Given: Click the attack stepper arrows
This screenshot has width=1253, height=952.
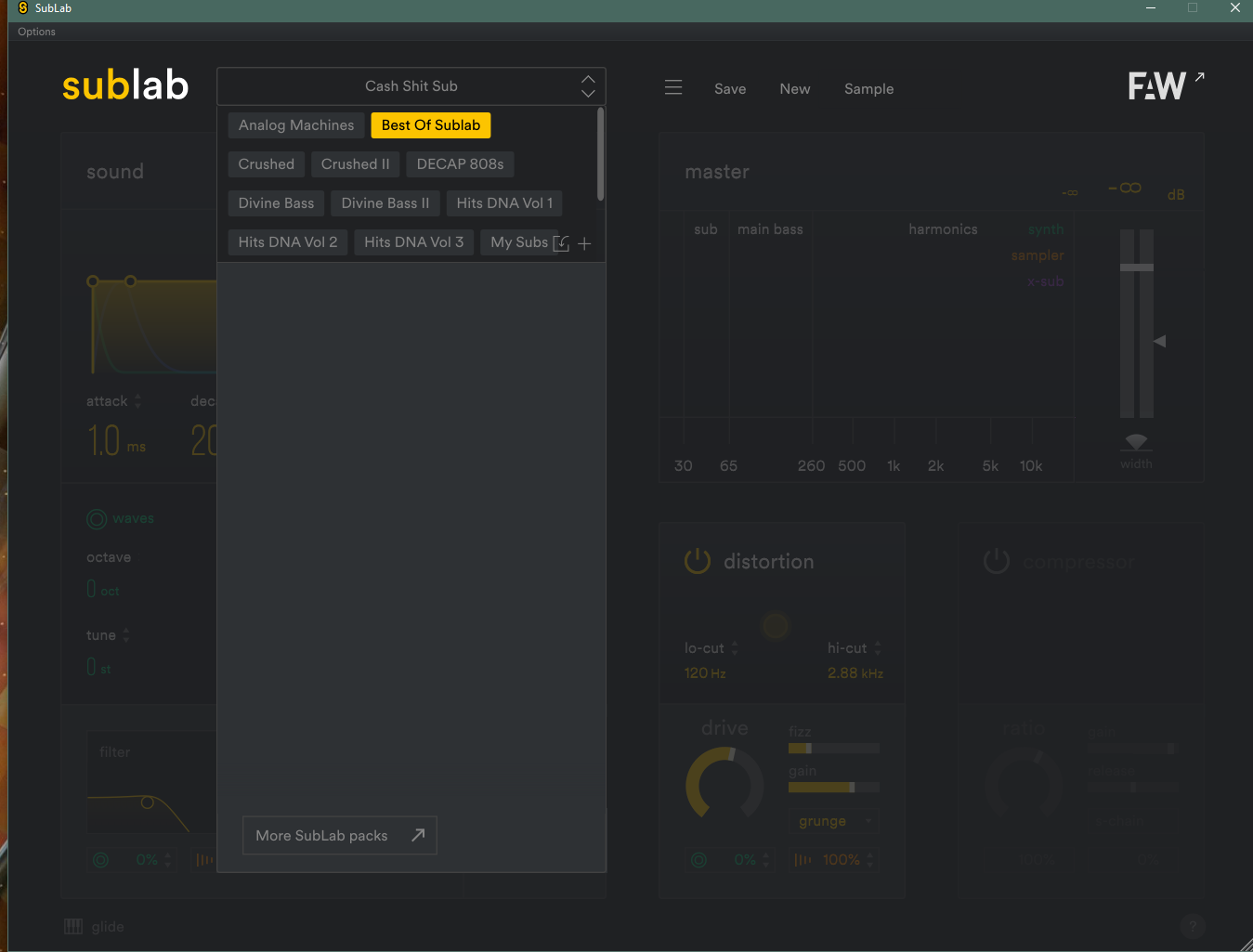Looking at the screenshot, I should click(x=138, y=401).
